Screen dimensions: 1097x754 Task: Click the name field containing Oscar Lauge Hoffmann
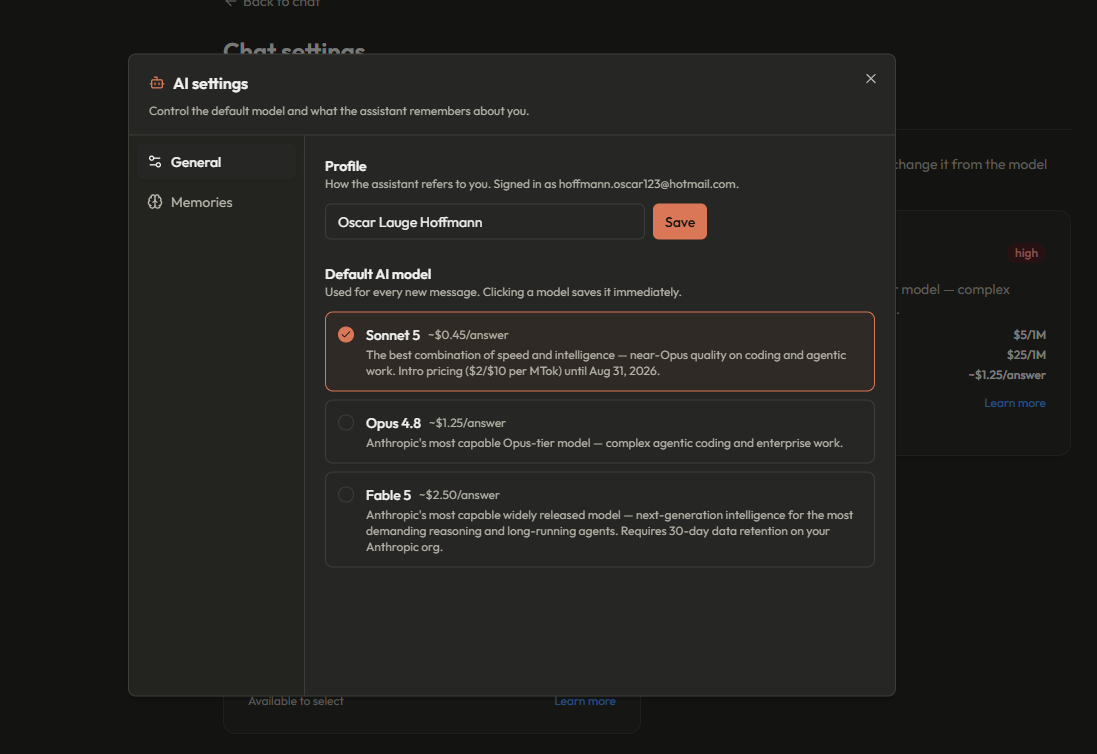pyautogui.click(x=484, y=222)
